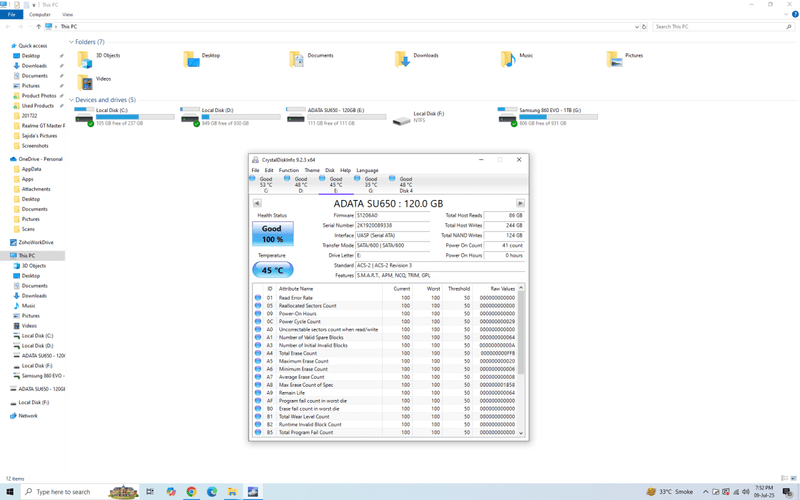Collapse the Quick access tree node
The width and height of the screenshot is (800, 500).
coord(7,46)
